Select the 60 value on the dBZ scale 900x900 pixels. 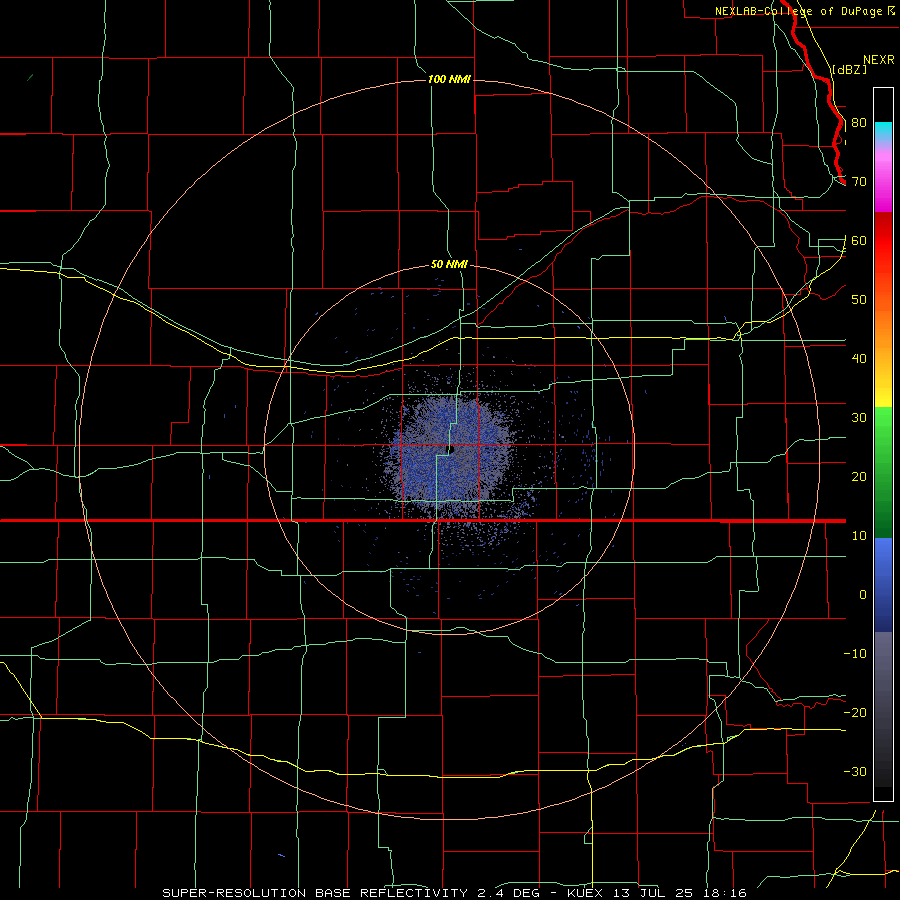click(x=859, y=240)
